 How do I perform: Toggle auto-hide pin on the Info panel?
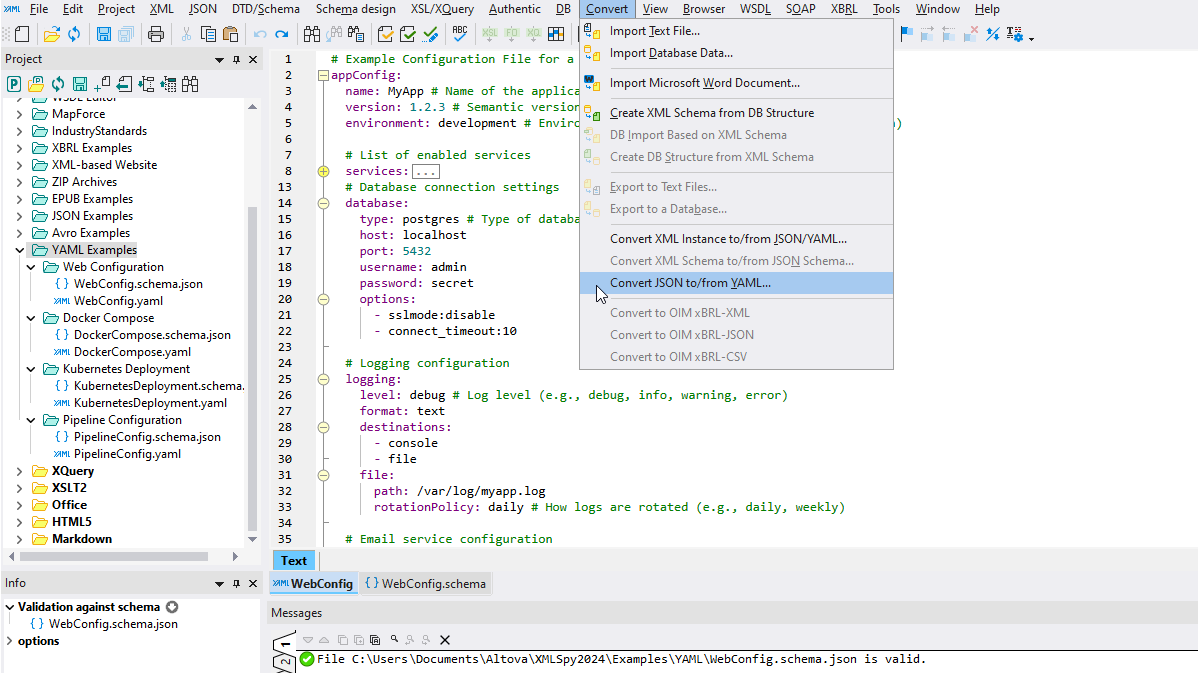[236, 583]
